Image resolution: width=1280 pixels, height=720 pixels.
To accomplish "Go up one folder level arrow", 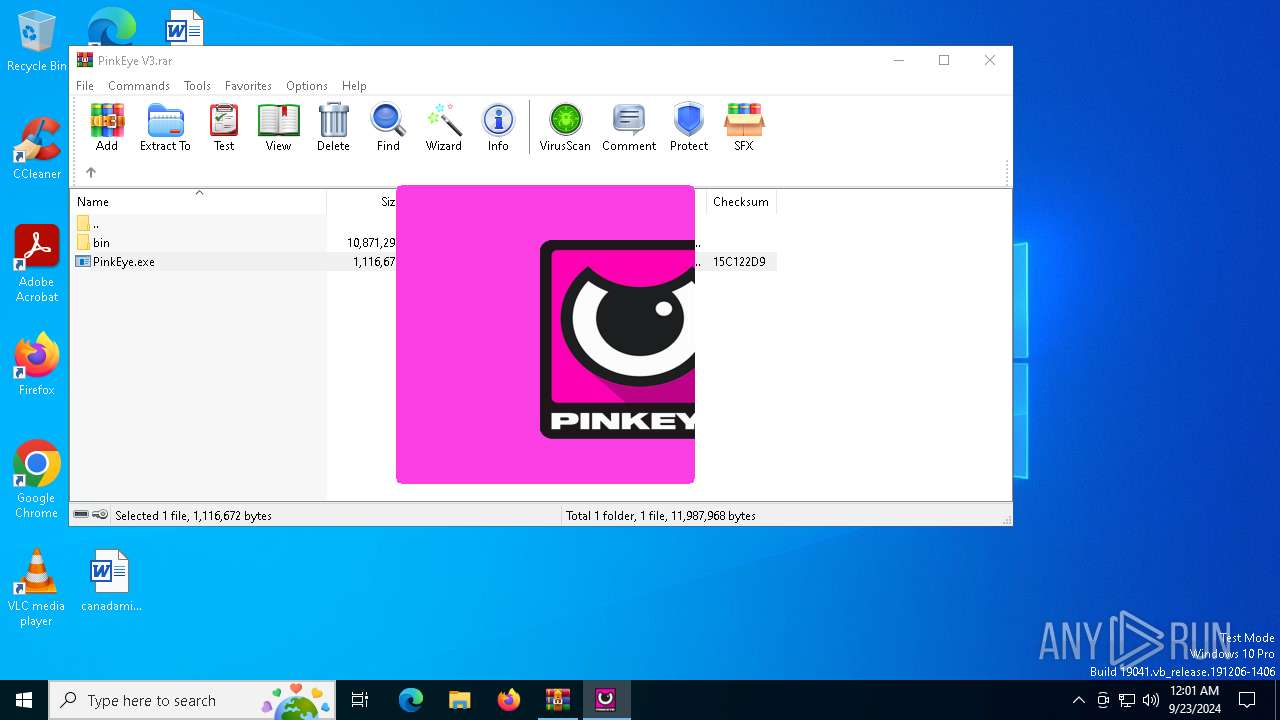I will (x=91, y=172).
